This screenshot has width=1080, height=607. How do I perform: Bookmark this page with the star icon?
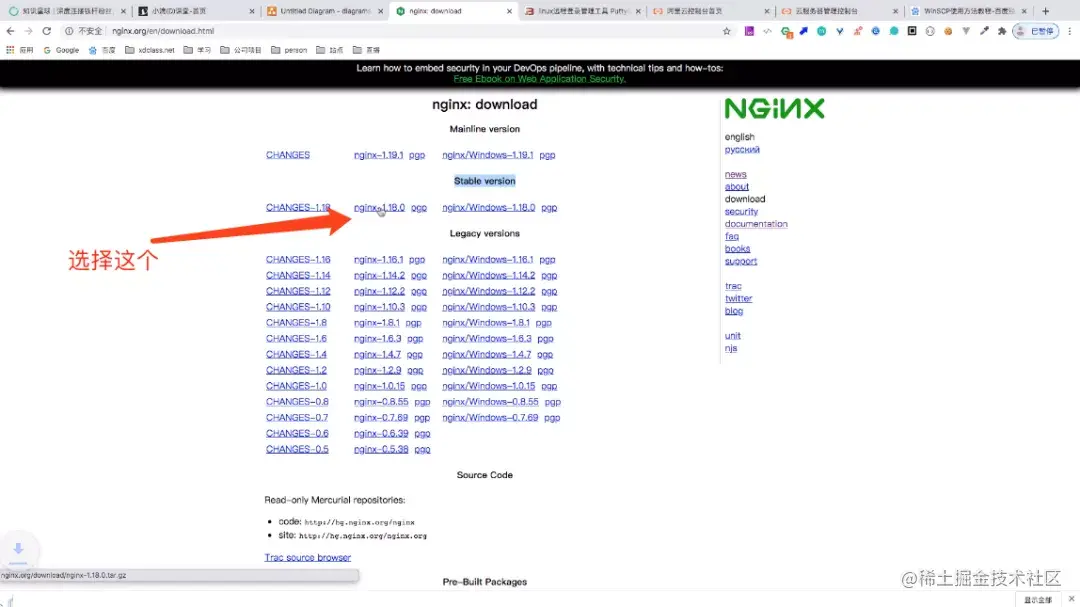click(727, 31)
